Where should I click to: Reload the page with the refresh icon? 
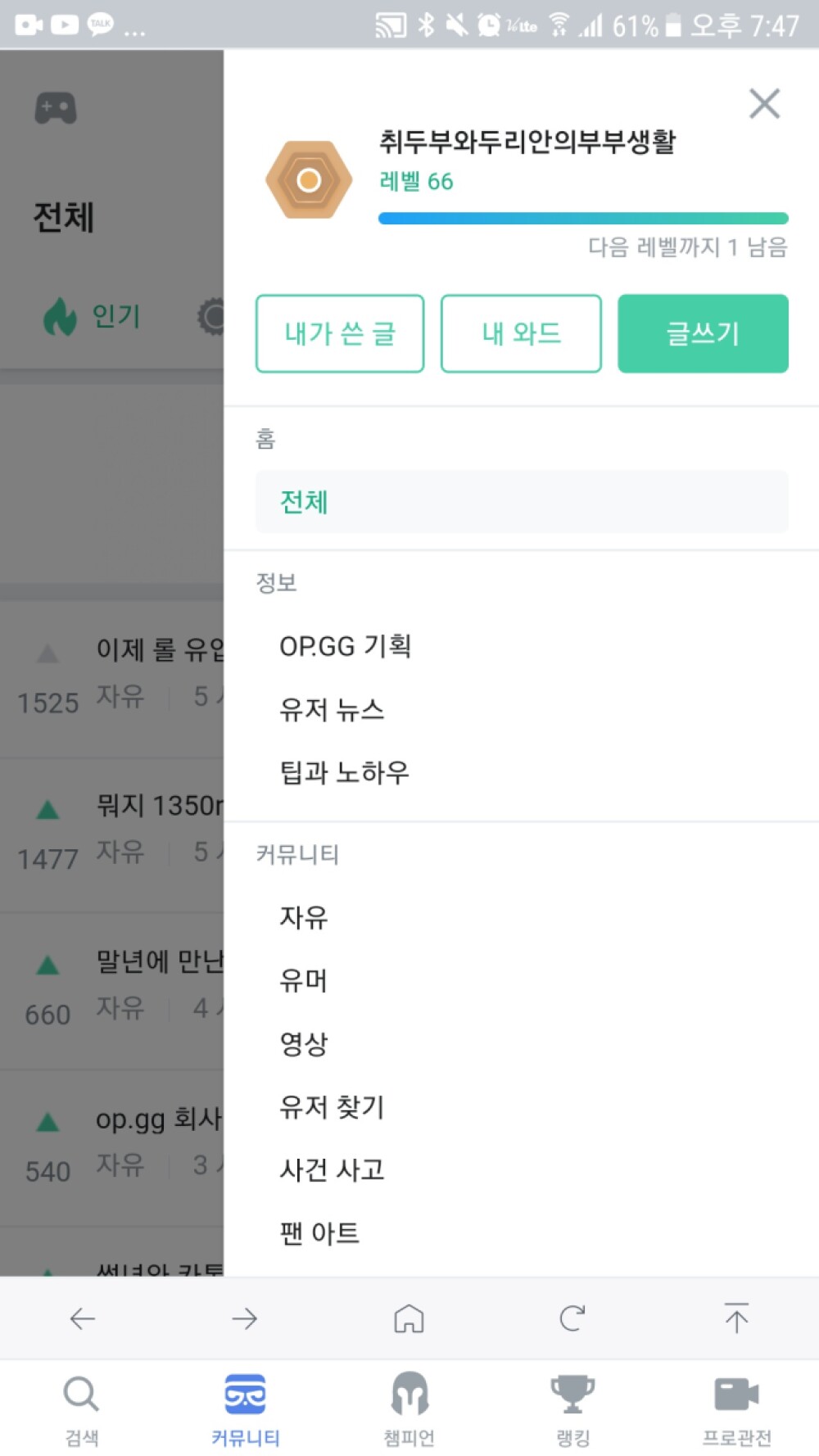[x=572, y=1318]
